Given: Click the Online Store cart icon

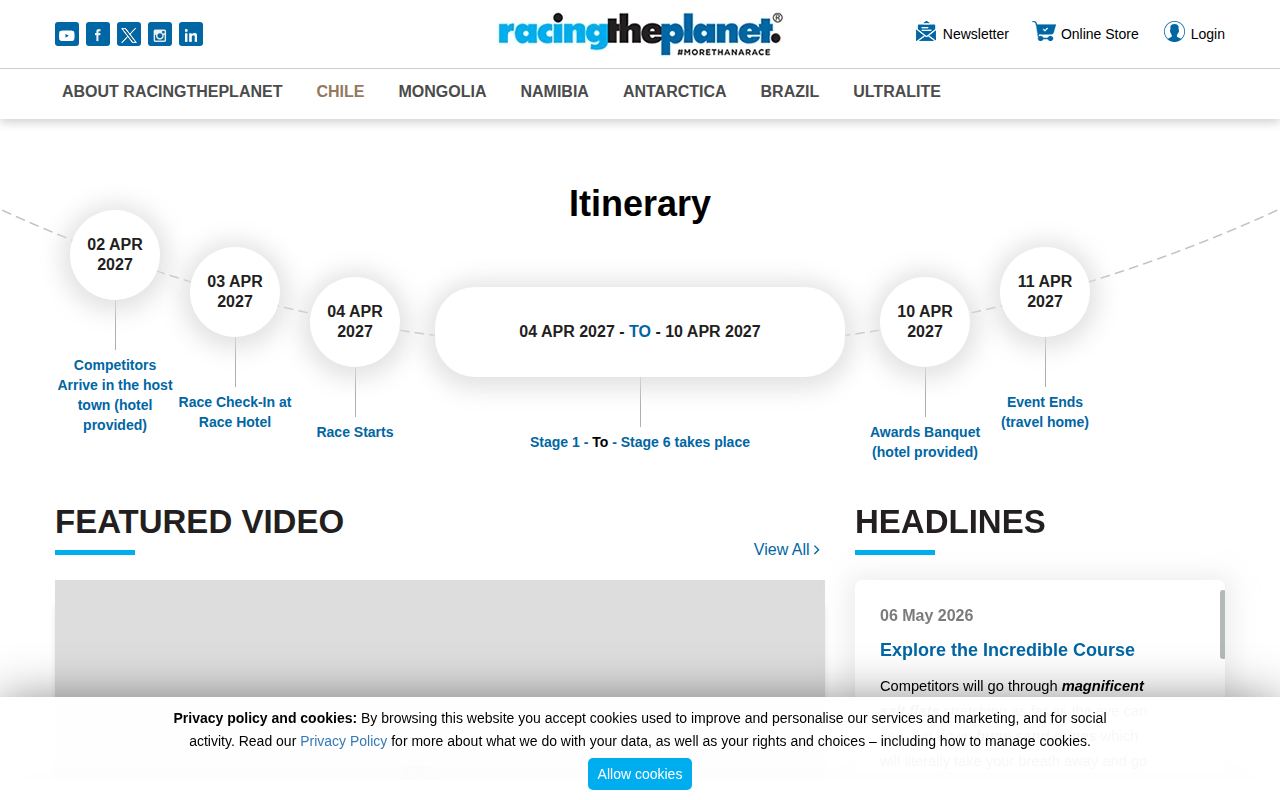Looking at the screenshot, I should [1044, 32].
